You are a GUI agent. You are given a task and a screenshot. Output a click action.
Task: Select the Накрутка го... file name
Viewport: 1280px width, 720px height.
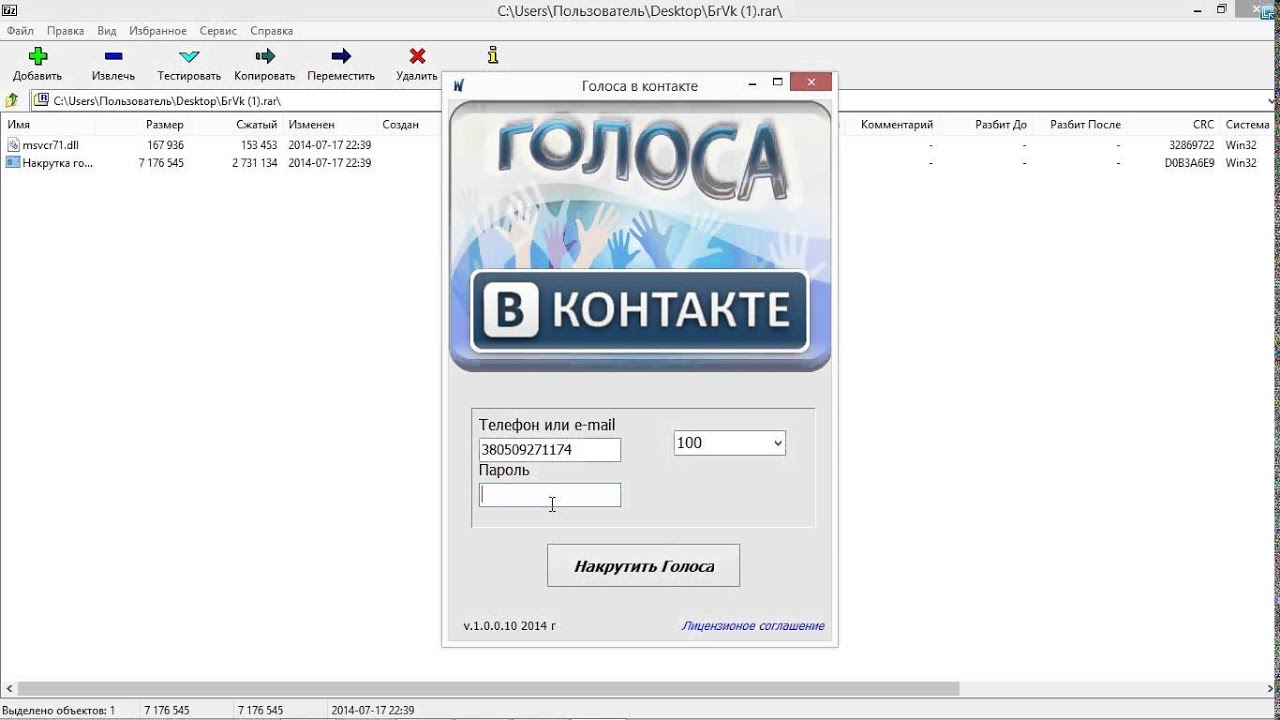pos(58,162)
